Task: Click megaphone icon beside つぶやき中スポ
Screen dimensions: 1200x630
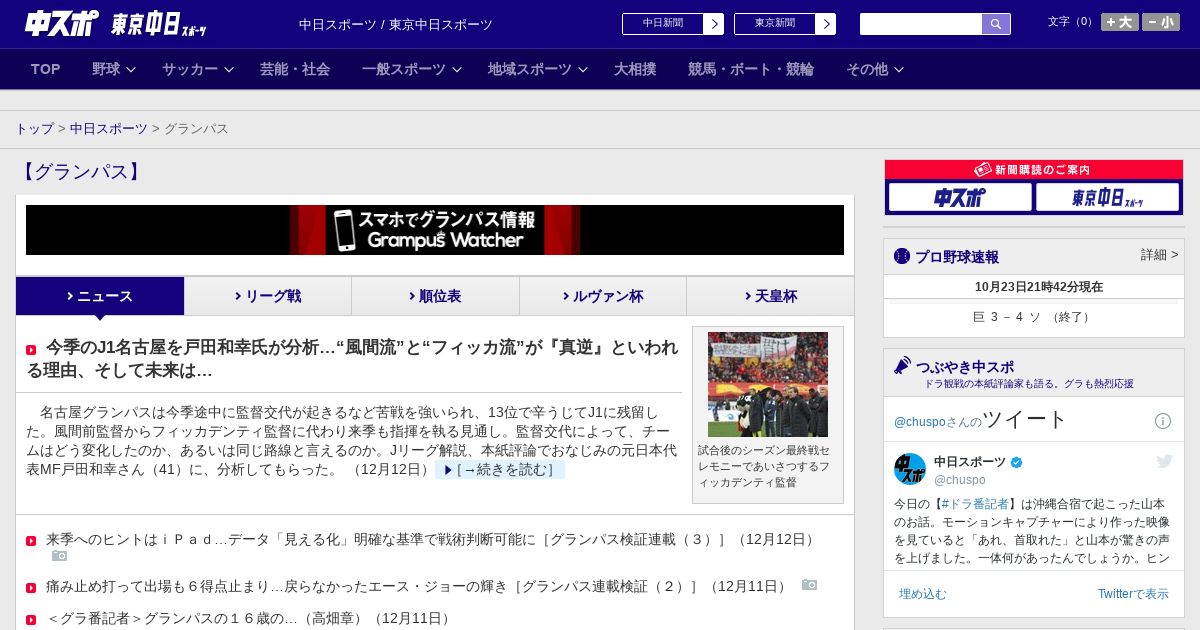Action: click(x=902, y=366)
